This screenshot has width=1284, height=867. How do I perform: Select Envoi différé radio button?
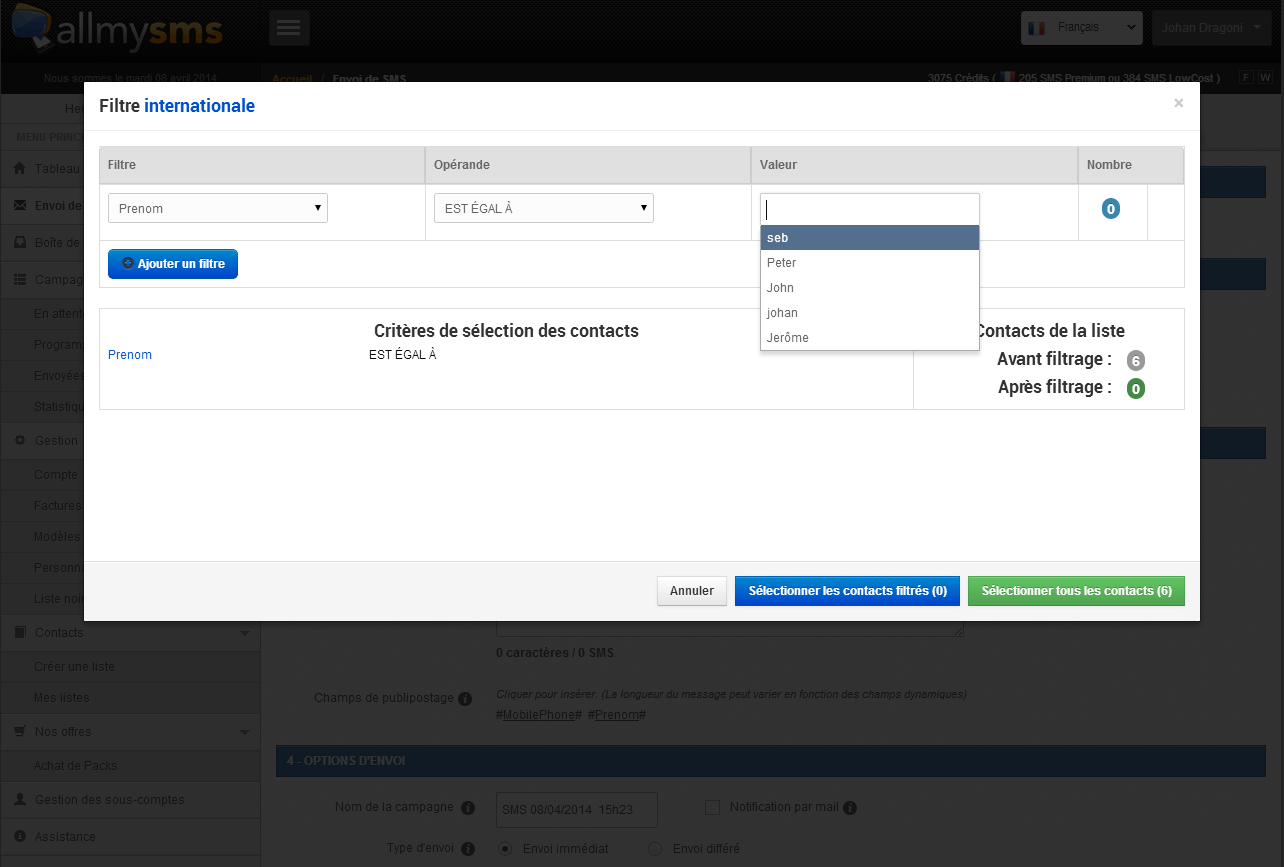[656, 849]
